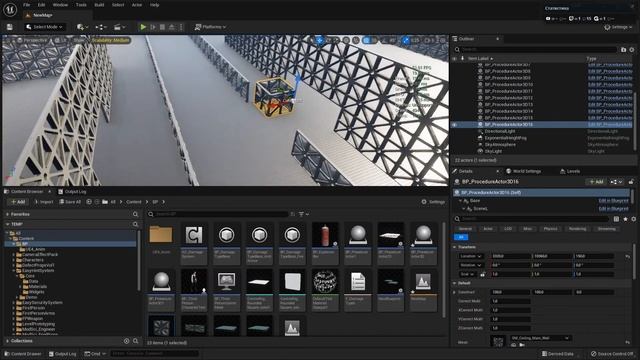Select DirectionalLight in the Outliner
Image resolution: width=640 pixels, height=360 pixels.
[499, 131]
